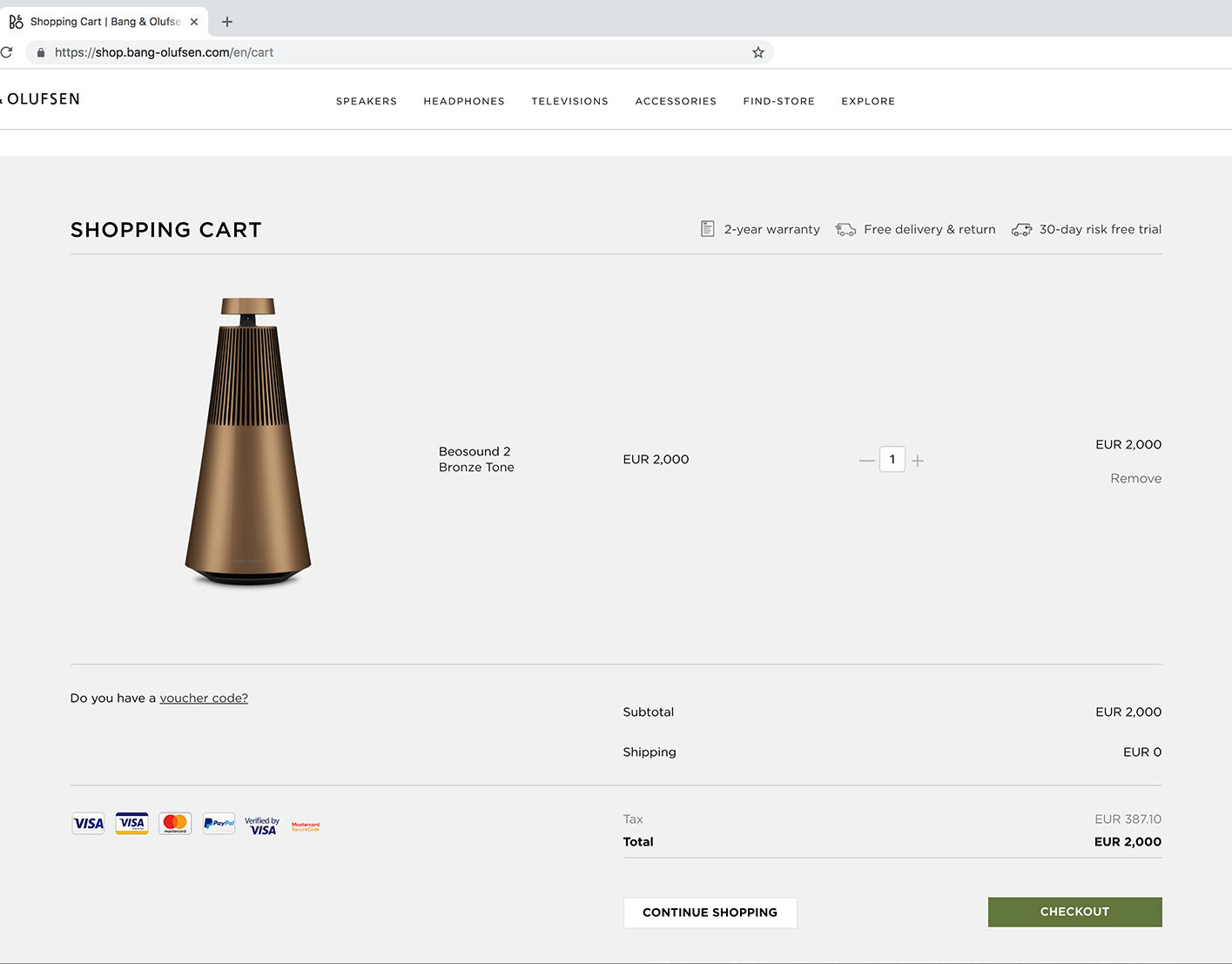Click the unit price EUR 2,000
This screenshot has height=964, width=1232.
(x=656, y=459)
